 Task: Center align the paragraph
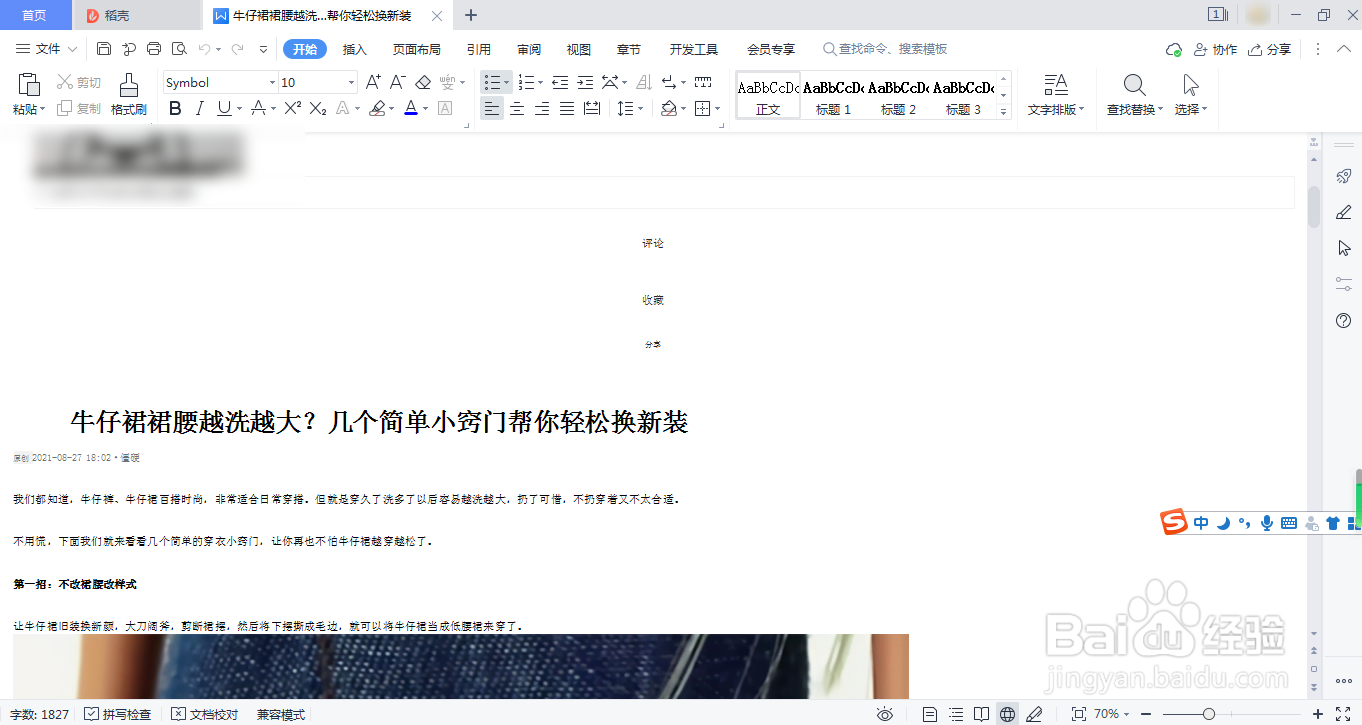click(x=517, y=108)
